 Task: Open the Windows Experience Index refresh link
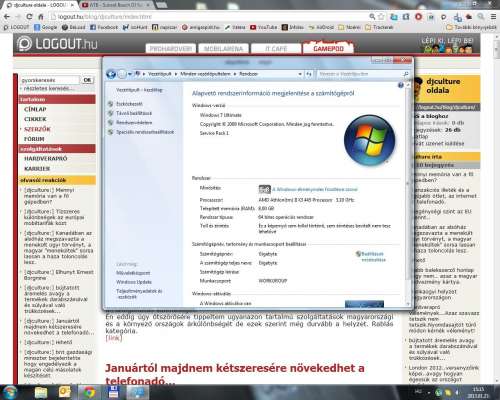pos(315,189)
